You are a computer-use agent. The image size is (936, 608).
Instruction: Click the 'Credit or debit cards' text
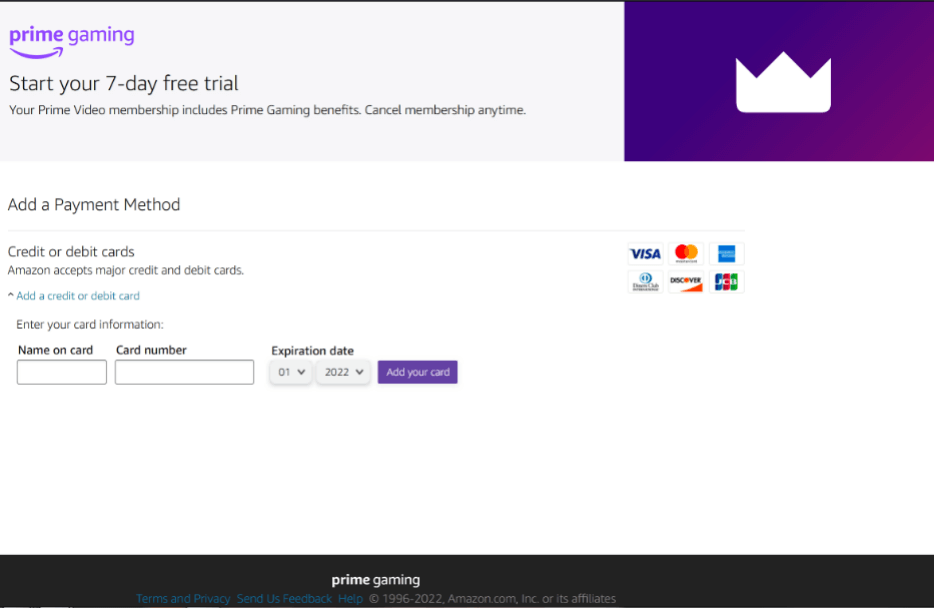tap(71, 252)
